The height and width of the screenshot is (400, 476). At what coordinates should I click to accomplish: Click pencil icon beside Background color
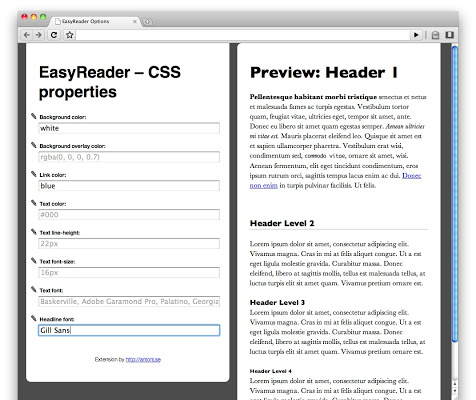34,116
